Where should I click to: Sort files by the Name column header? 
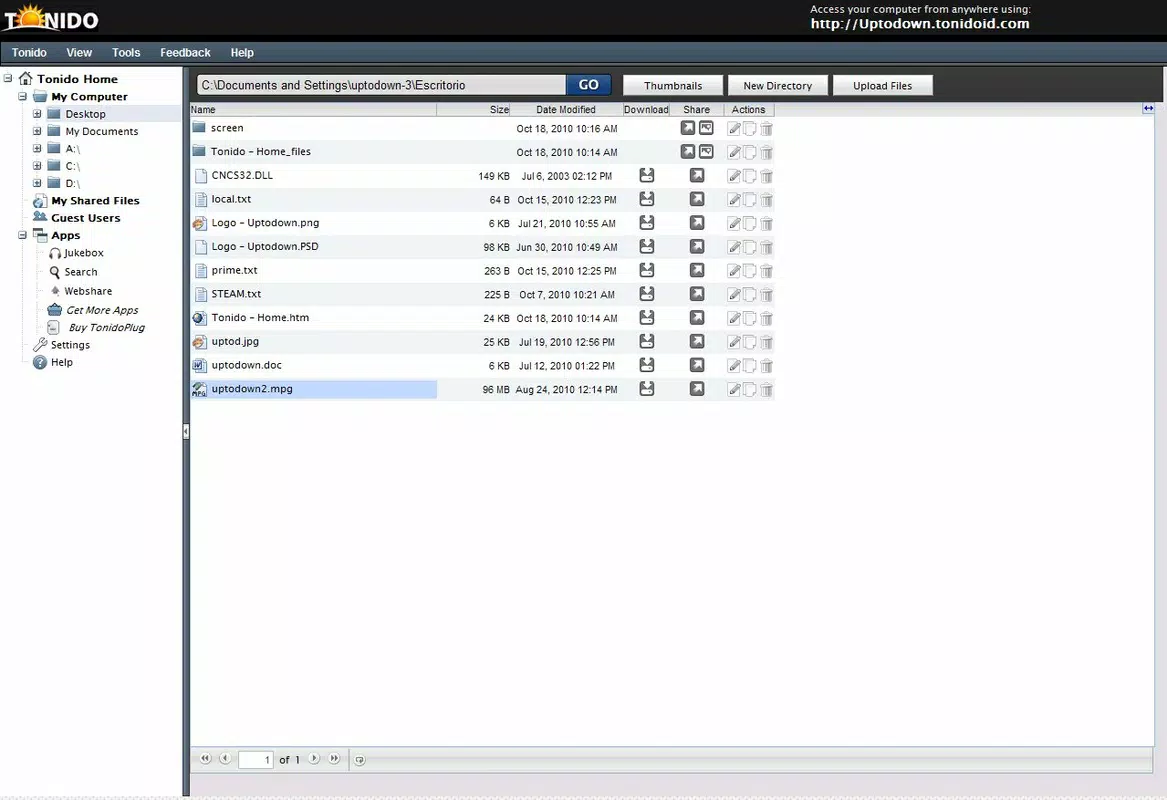pos(313,109)
